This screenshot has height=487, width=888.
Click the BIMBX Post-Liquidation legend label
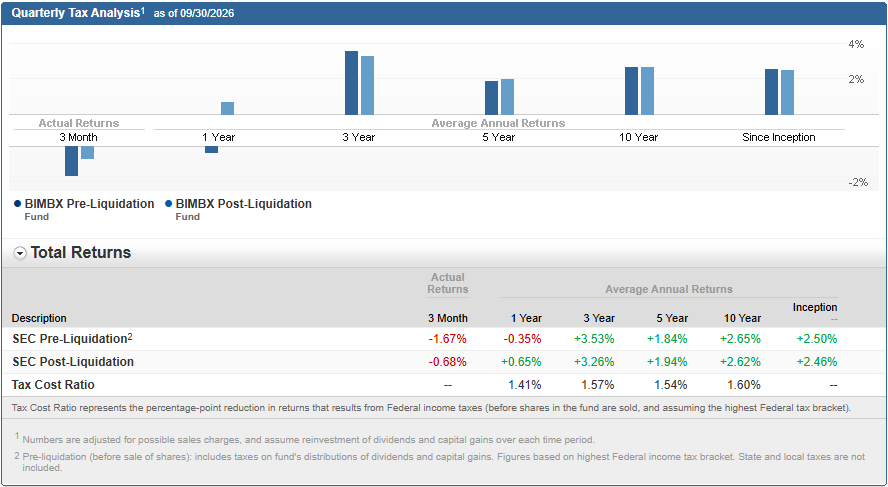pos(244,204)
